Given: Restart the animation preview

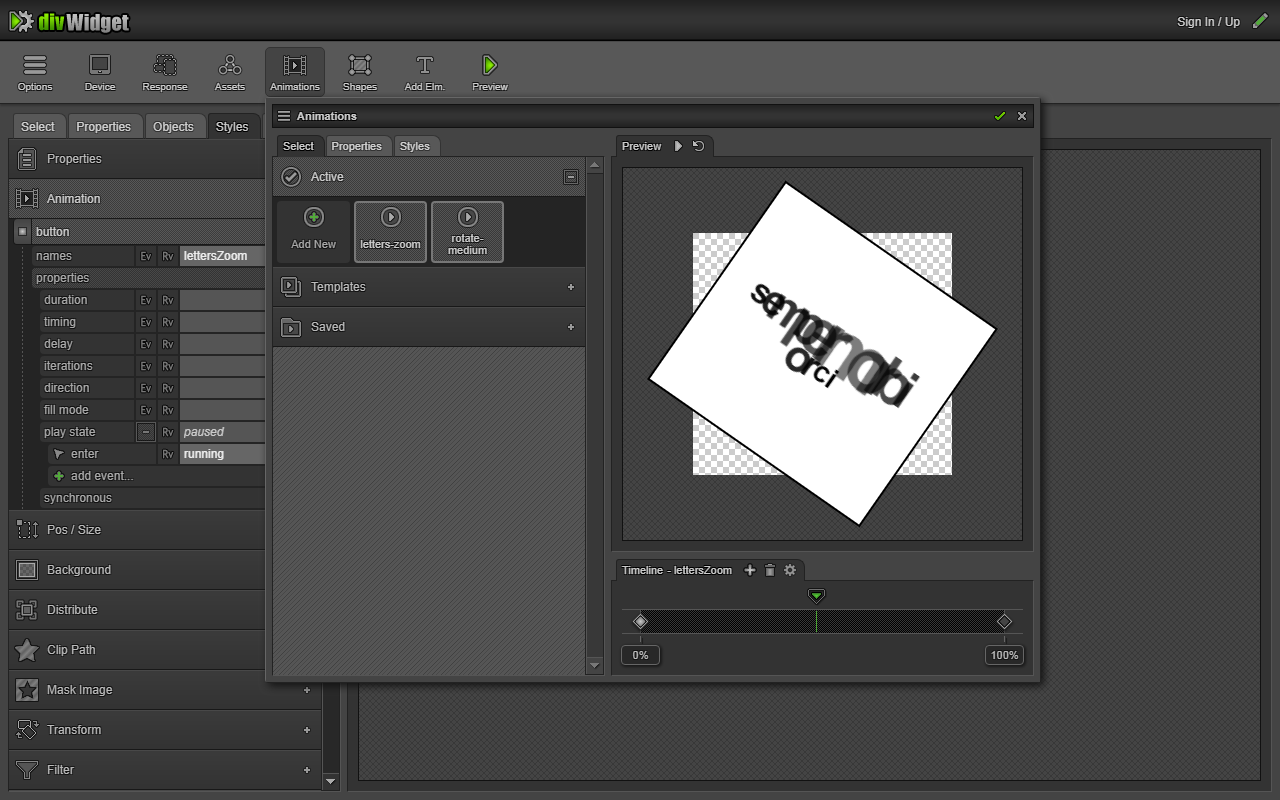Looking at the screenshot, I should pyautogui.click(x=698, y=146).
